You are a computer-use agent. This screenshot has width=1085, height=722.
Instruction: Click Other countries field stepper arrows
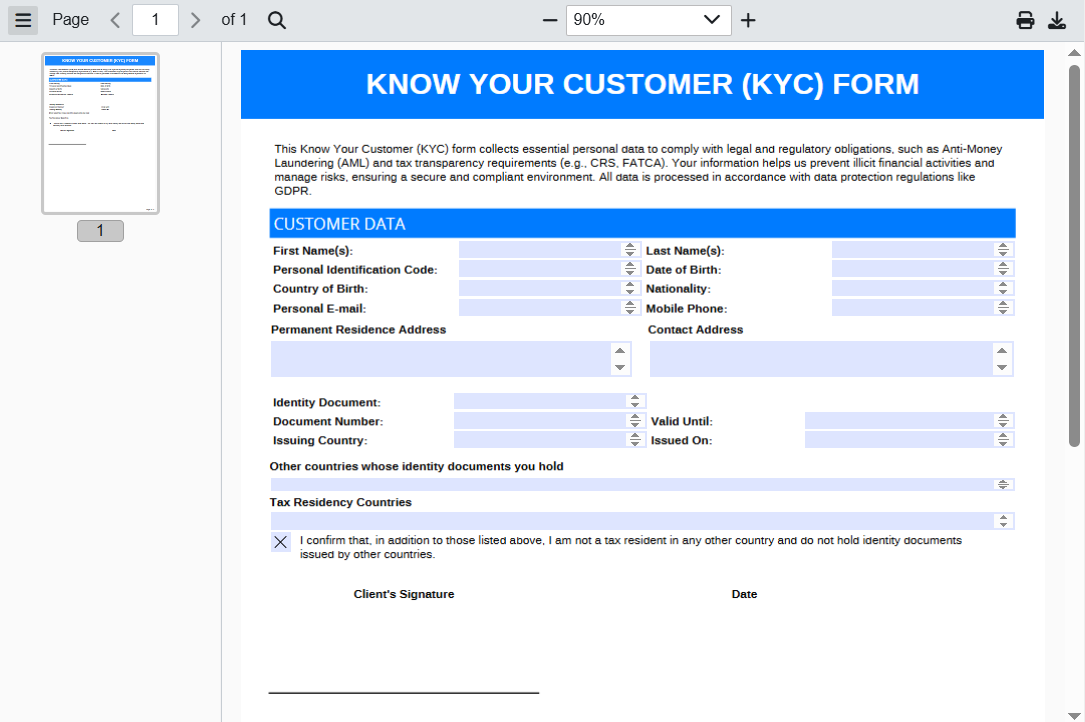point(1003,485)
